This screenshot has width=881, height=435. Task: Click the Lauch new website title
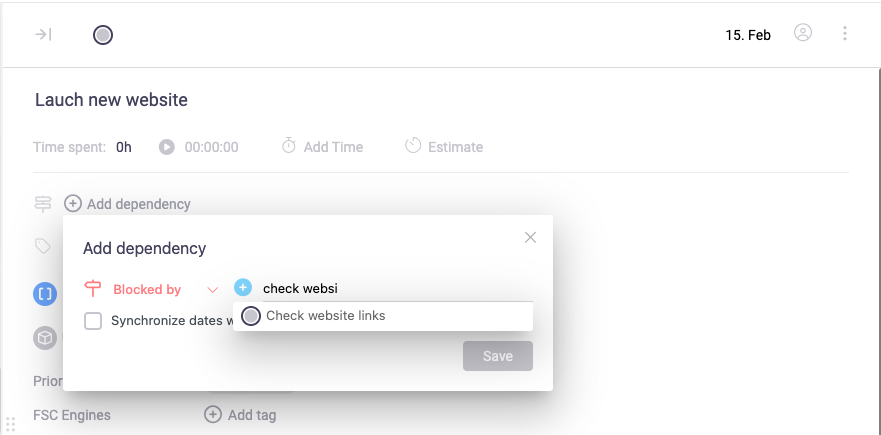tap(111, 100)
